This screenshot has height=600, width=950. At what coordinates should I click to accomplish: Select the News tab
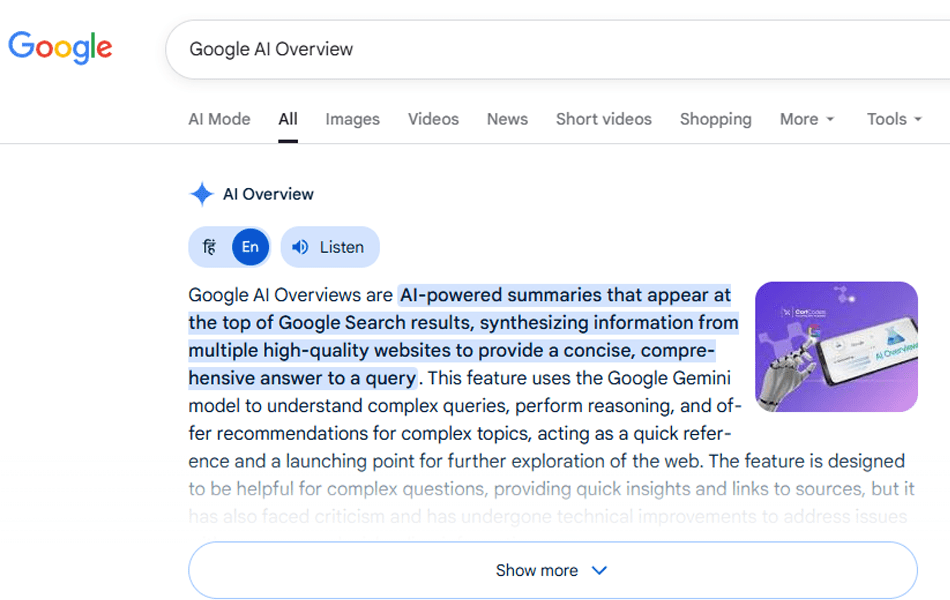pos(507,119)
